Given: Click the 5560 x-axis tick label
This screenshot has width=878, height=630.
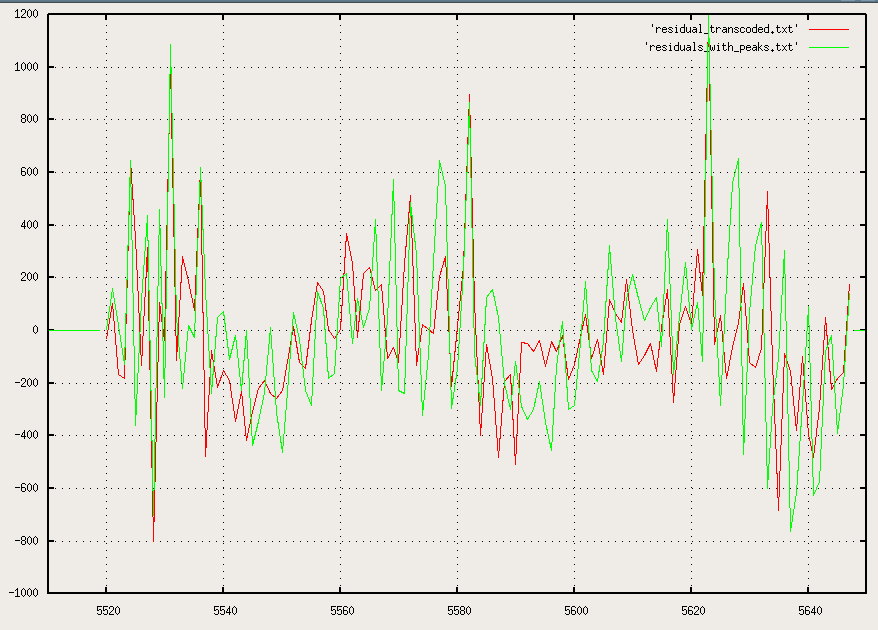Looking at the screenshot, I should 341,609.
